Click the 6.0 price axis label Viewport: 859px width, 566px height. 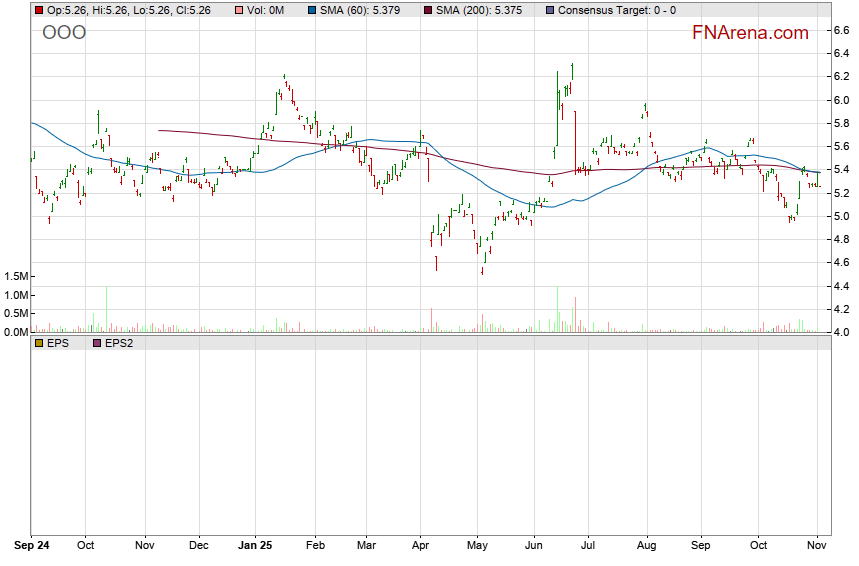coord(842,100)
